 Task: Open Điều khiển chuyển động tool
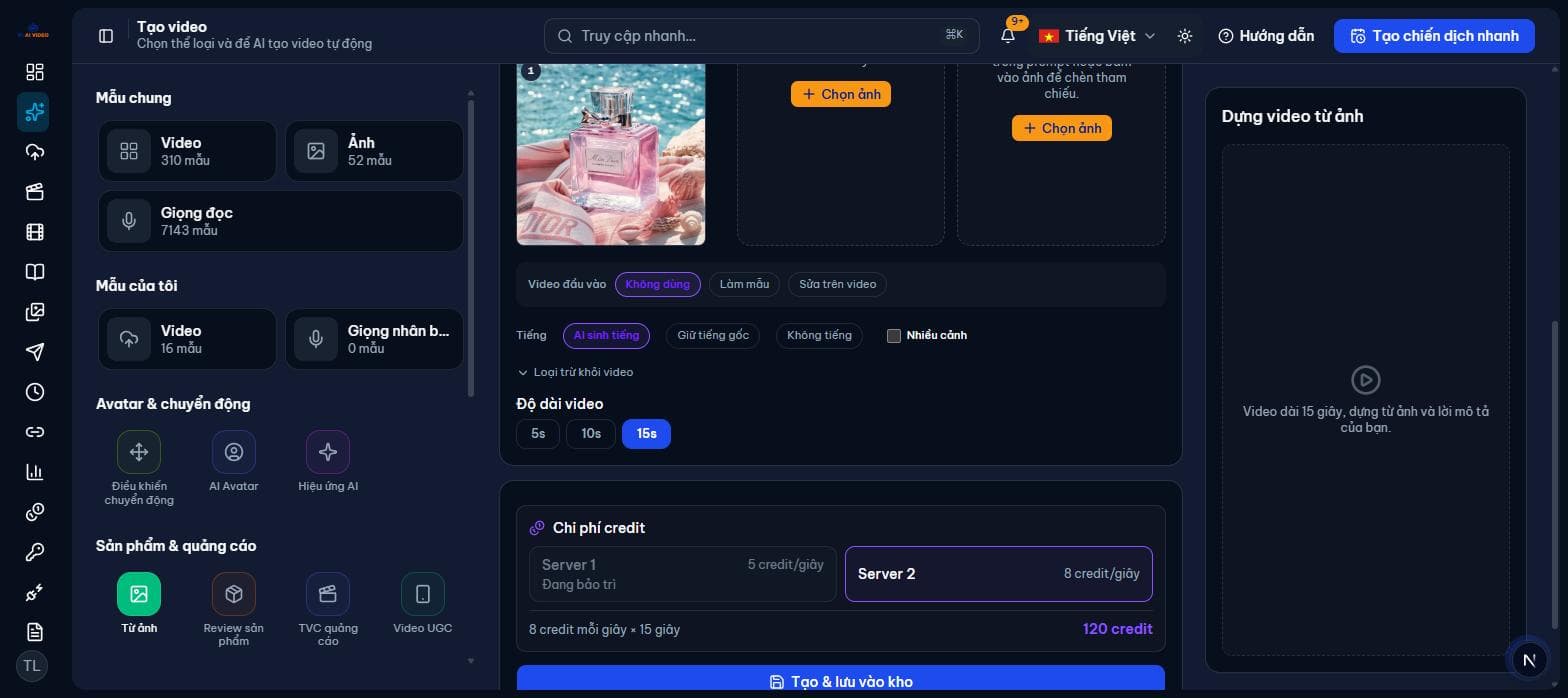(x=139, y=469)
